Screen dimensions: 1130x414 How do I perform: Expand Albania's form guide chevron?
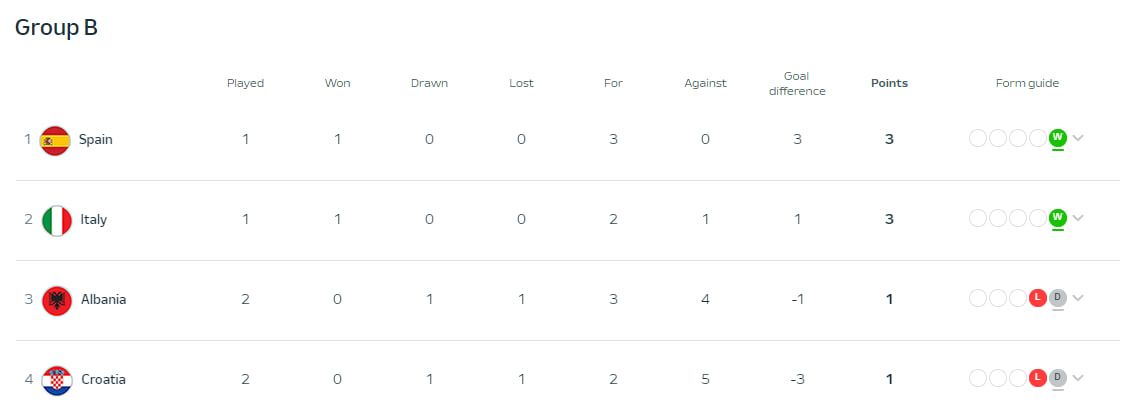(x=1078, y=298)
